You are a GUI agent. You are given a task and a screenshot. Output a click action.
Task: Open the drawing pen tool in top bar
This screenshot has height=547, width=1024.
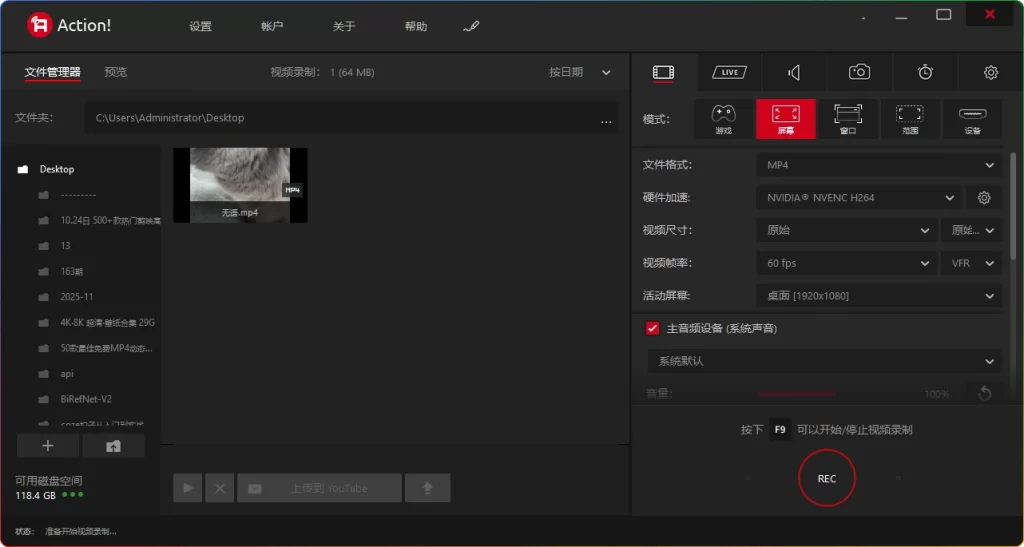pos(471,27)
